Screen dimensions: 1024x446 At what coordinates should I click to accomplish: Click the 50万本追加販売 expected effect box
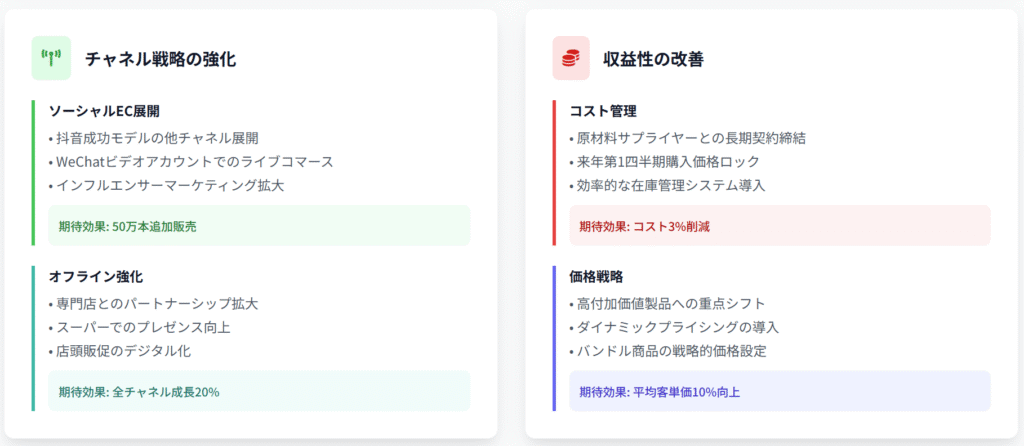tap(259, 226)
